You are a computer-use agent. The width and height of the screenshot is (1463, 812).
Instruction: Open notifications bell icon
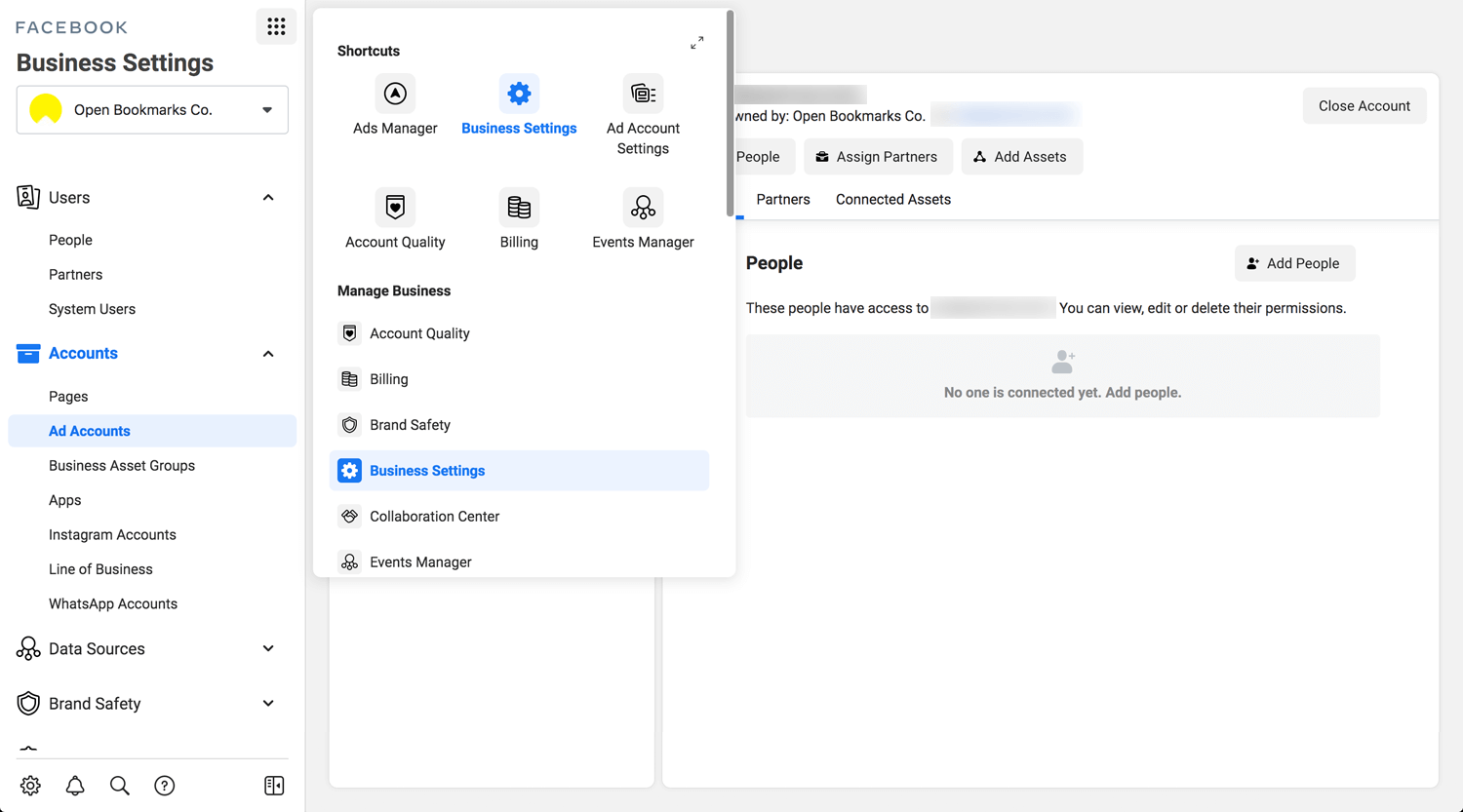pyautogui.click(x=75, y=786)
